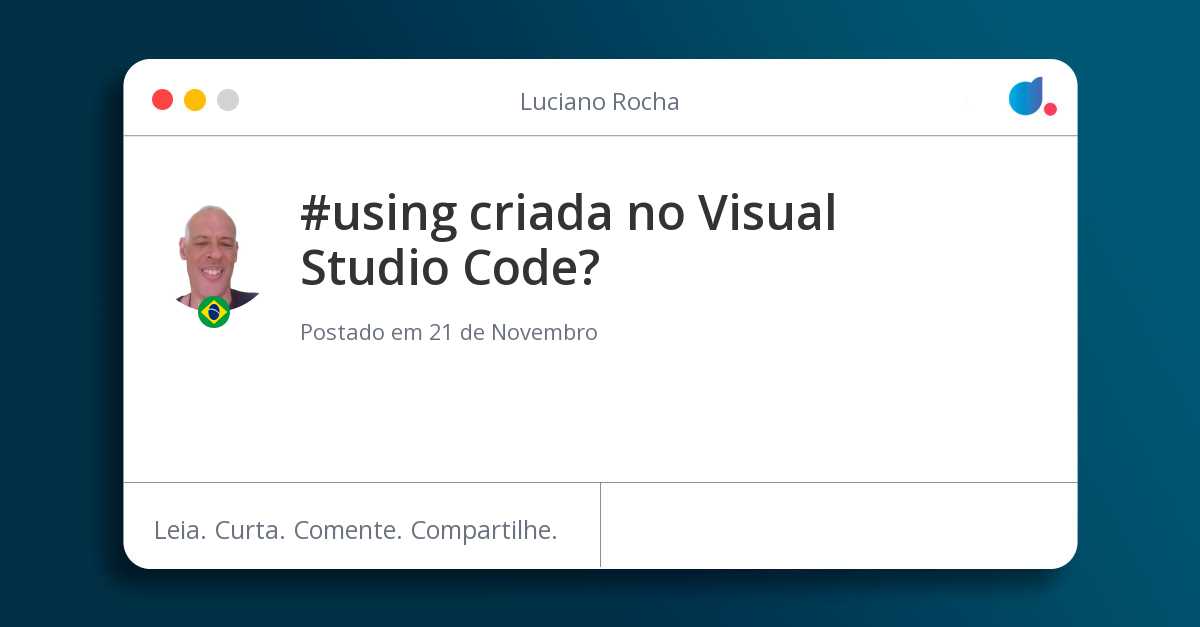Click the red window control dot
1200x627 pixels.
click(x=162, y=100)
